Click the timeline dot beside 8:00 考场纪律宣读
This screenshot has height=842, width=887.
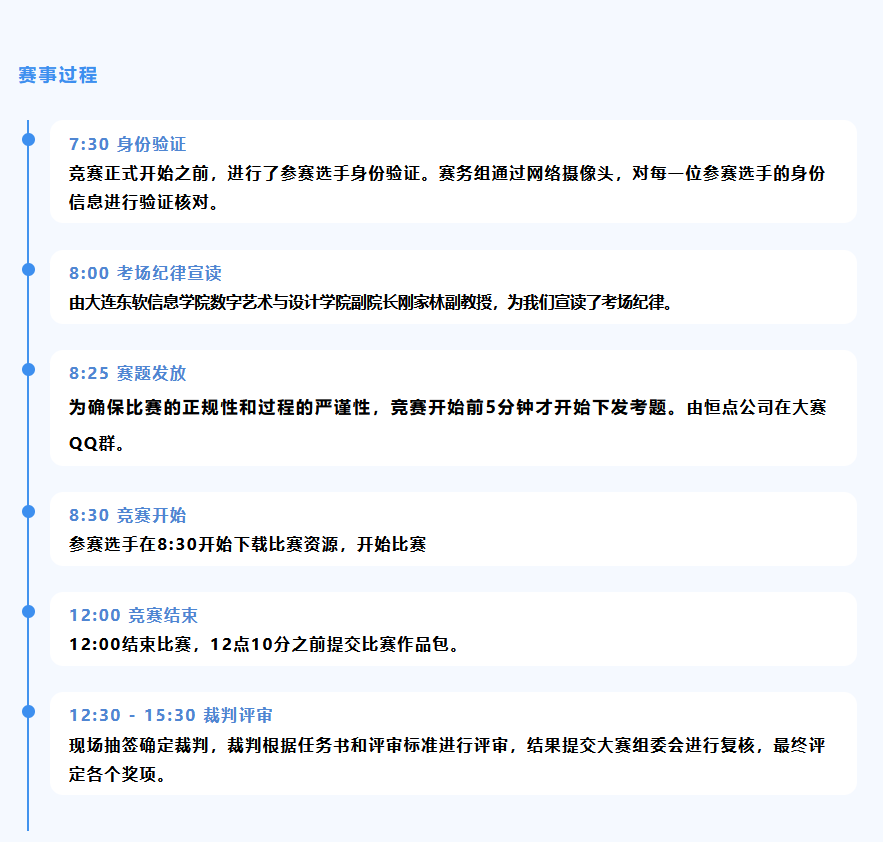tap(28, 269)
